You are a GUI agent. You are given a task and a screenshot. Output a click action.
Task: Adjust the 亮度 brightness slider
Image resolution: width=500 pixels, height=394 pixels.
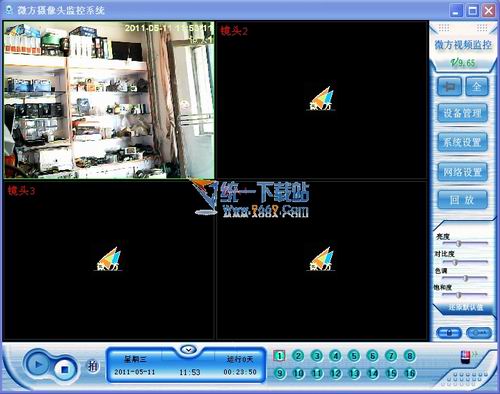click(x=465, y=244)
